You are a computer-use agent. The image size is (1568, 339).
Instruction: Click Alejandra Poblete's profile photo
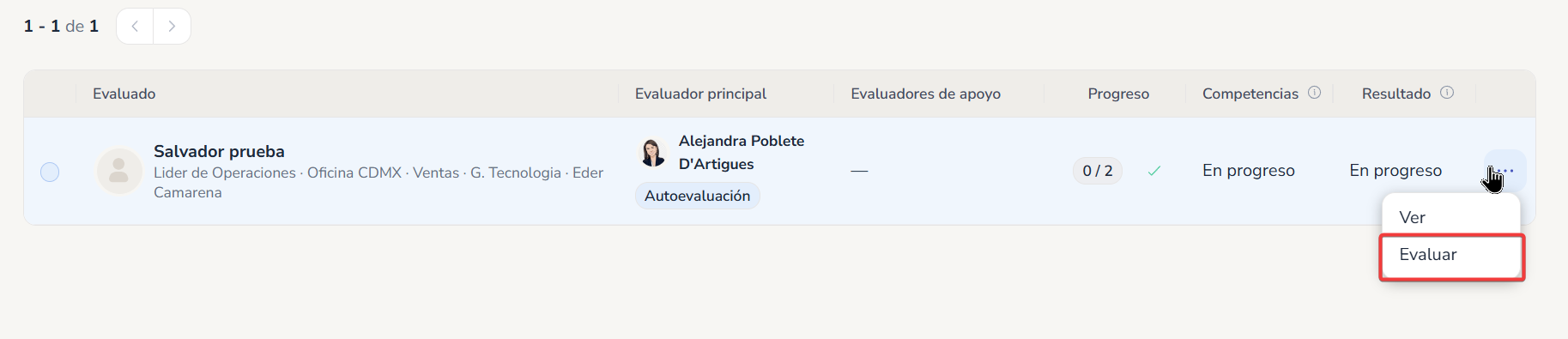(x=653, y=152)
